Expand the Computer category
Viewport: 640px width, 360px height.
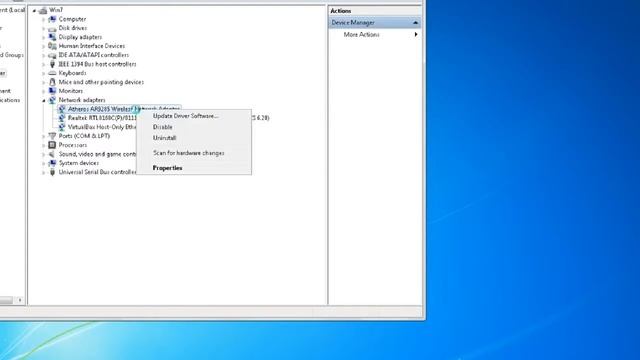tap(43, 19)
